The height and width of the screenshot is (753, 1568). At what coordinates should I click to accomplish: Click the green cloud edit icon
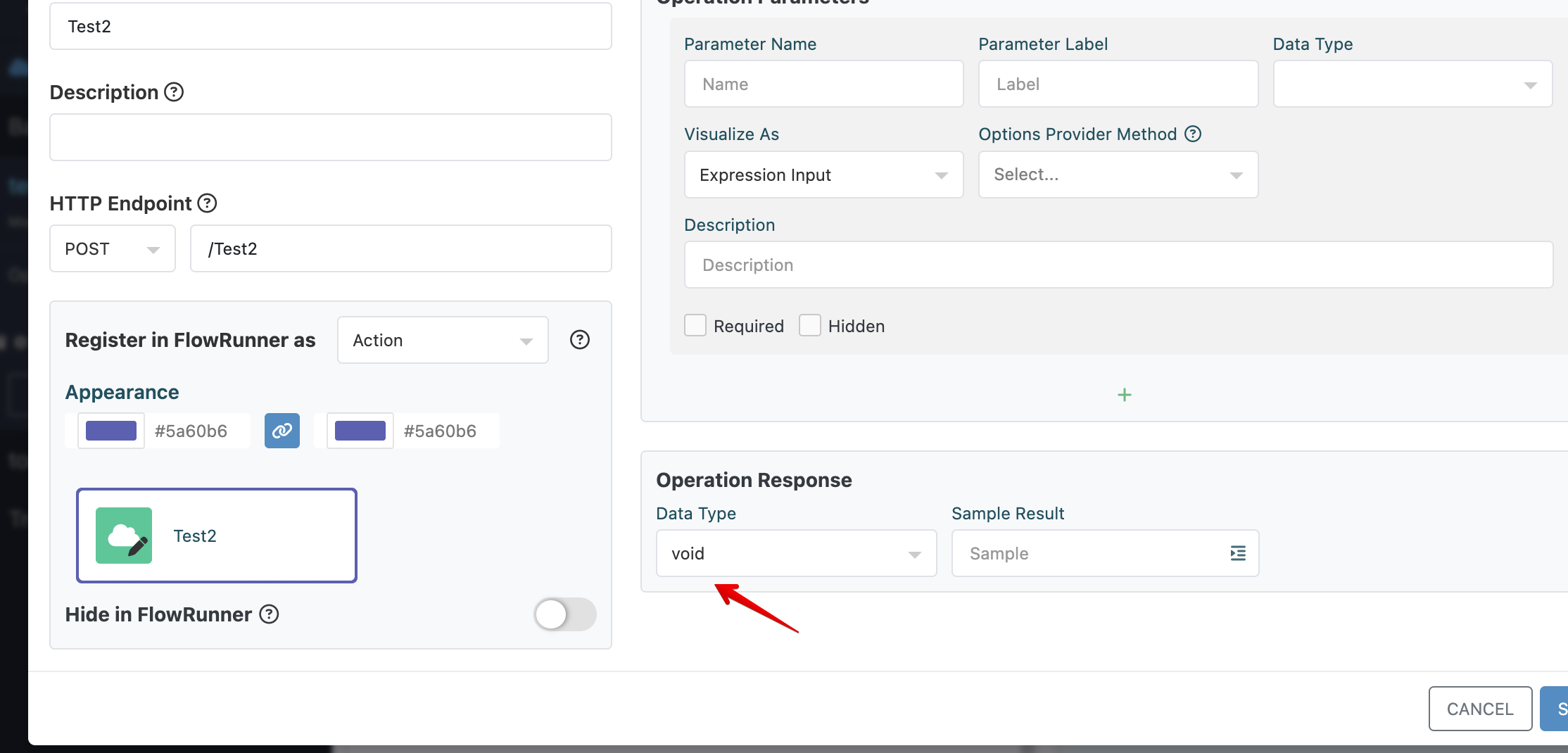(x=124, y=536)
